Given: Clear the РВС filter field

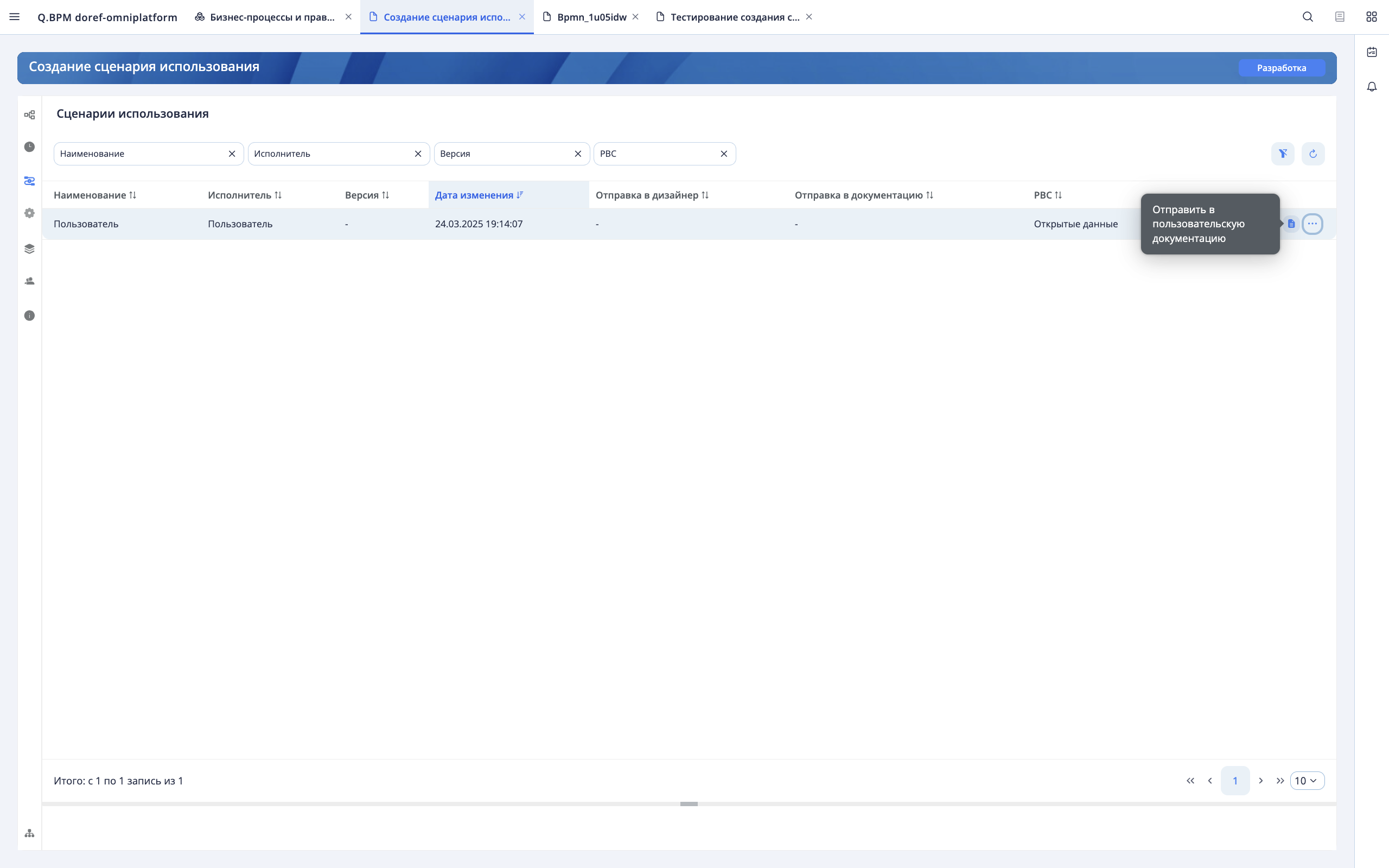Looking at the screenshot, I should click(724, 154).
